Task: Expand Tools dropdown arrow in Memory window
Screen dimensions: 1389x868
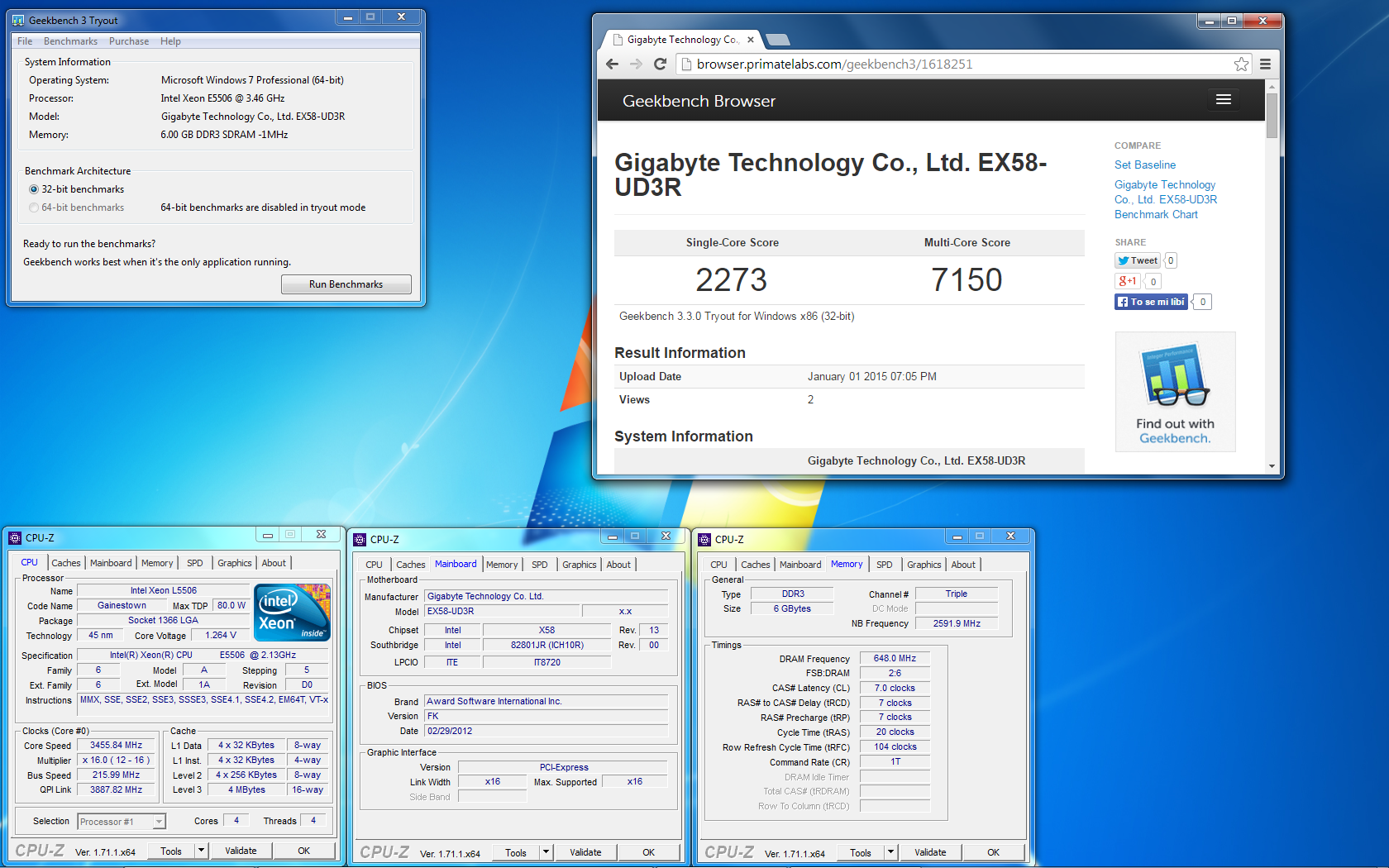Action: click(890, 852)
